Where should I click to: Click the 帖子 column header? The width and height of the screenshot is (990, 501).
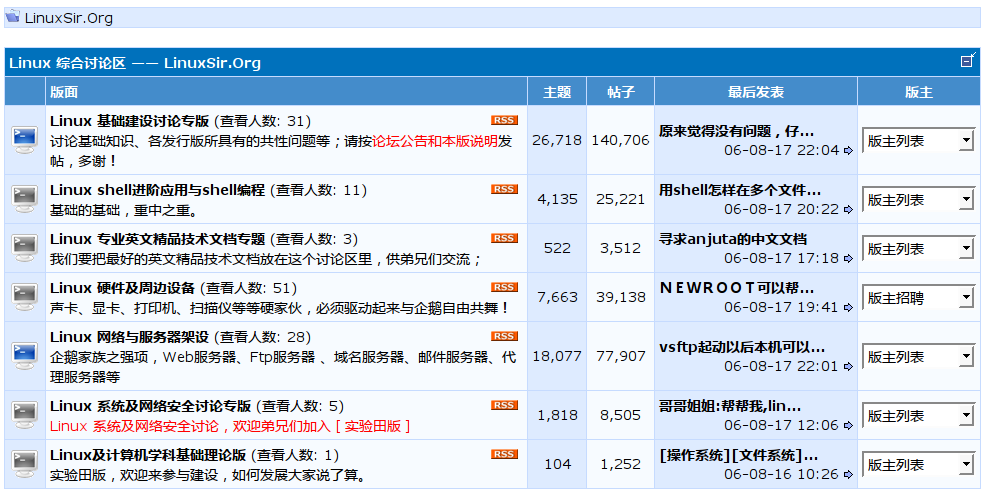pyautogui.click(x=621, y=92)
